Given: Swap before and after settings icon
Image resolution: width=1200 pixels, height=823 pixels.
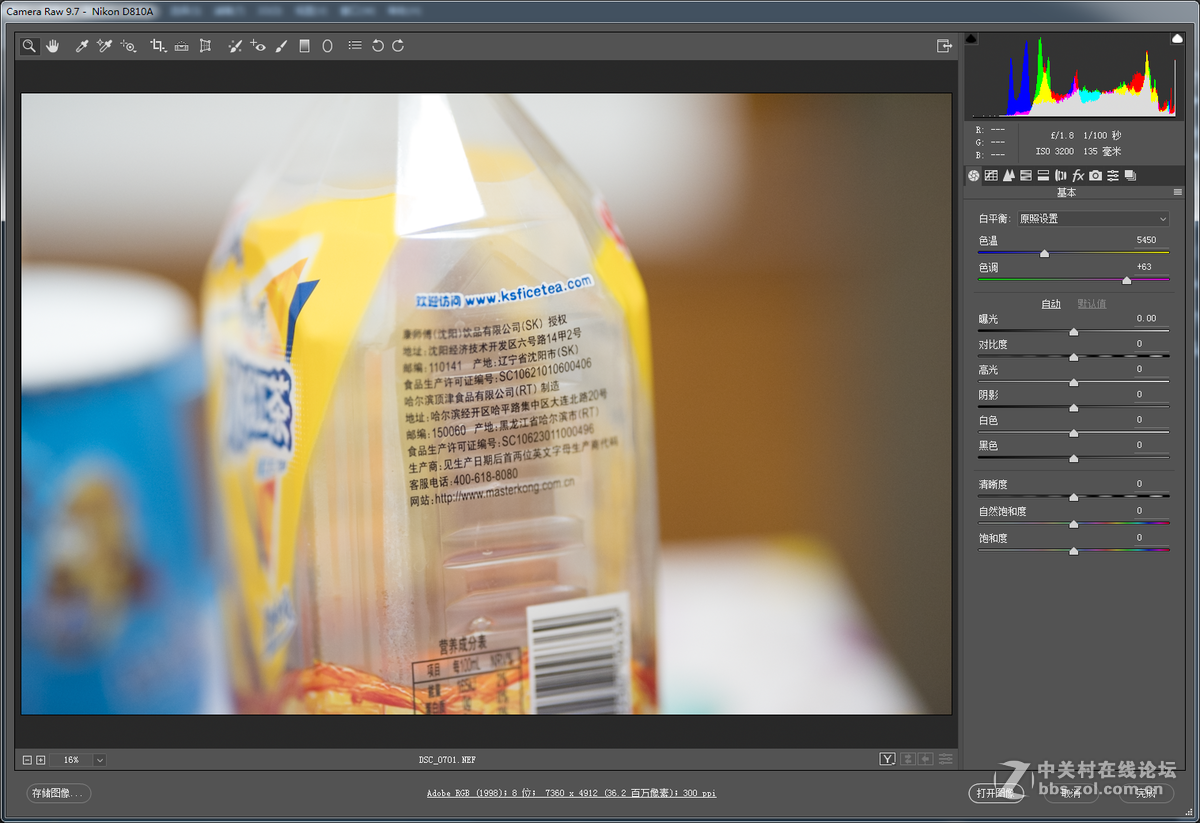Looking at the screenshot, I should click(x=908, y=760).
